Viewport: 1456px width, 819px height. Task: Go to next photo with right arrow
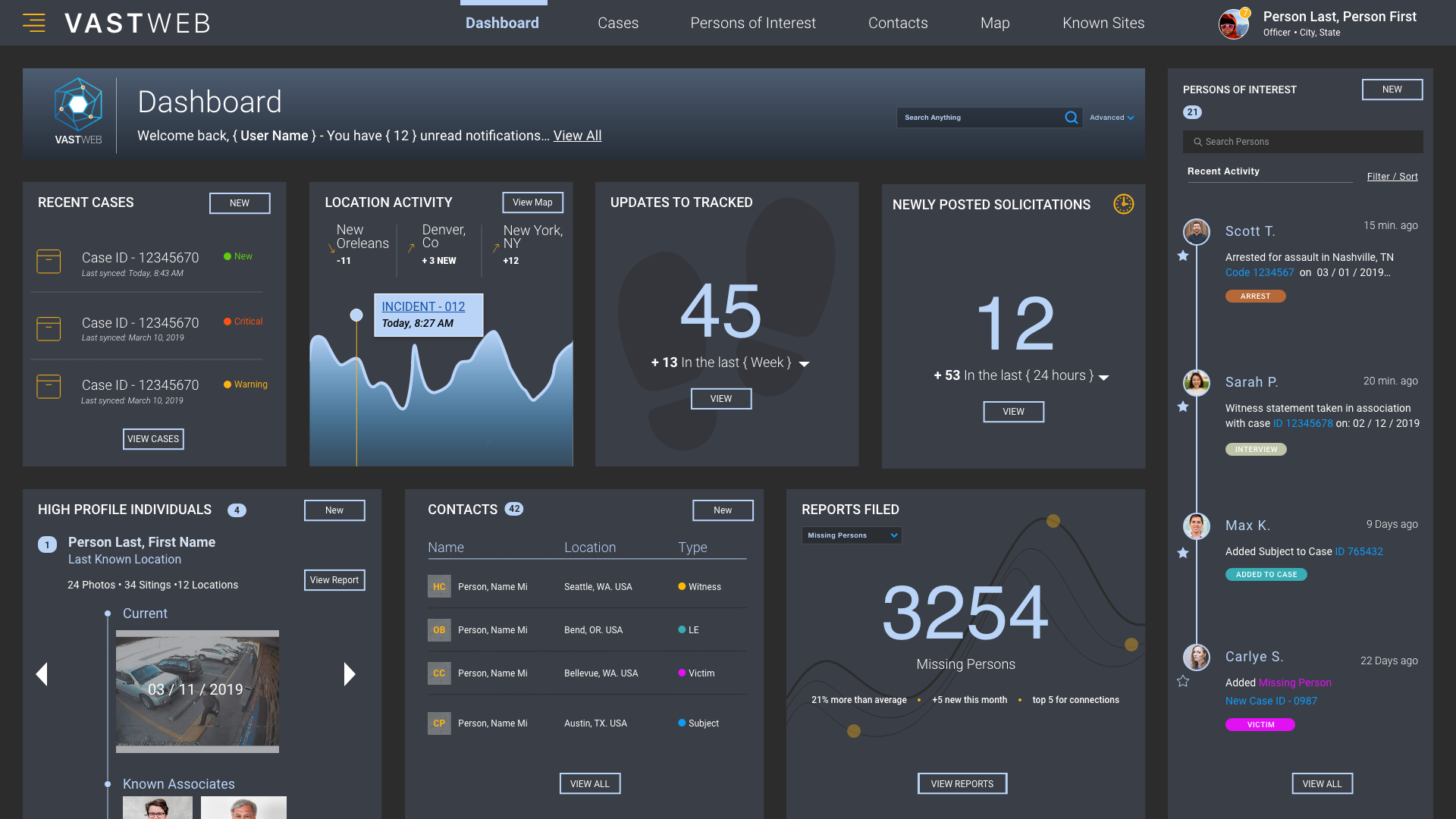[x=350, y=674]
